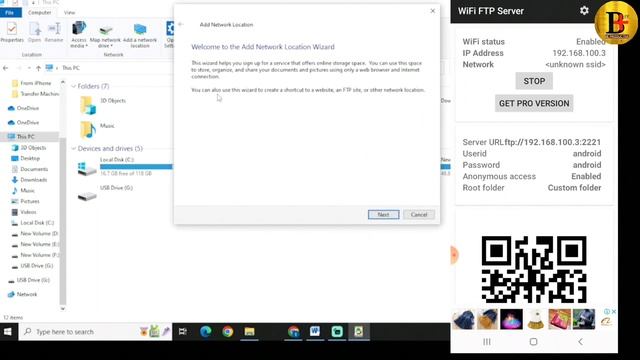
Task: Select Local Disk (C:) drive icon
Action: coord(87,169)
